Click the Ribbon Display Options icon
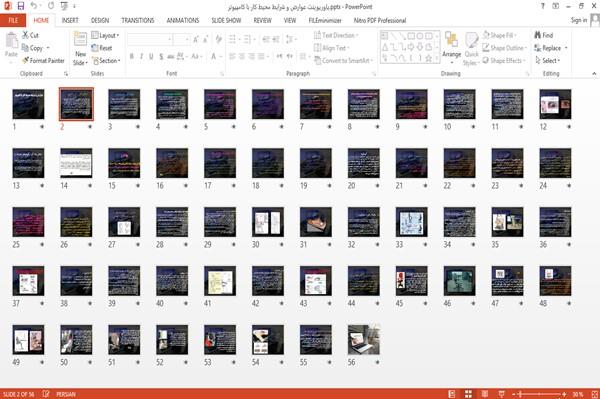600x399 pixels. point(556,6)
